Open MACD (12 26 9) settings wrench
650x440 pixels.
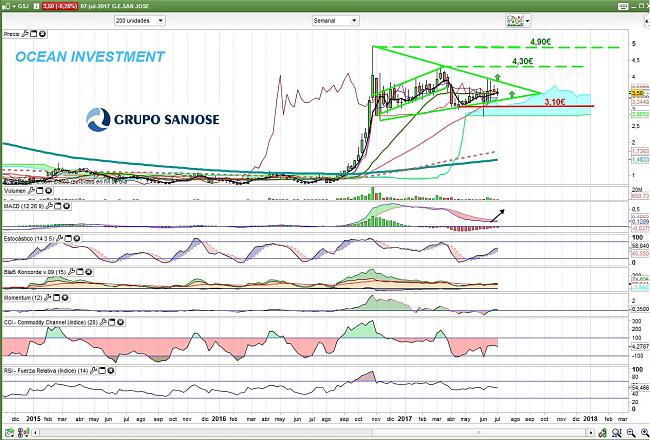[49, 206]
